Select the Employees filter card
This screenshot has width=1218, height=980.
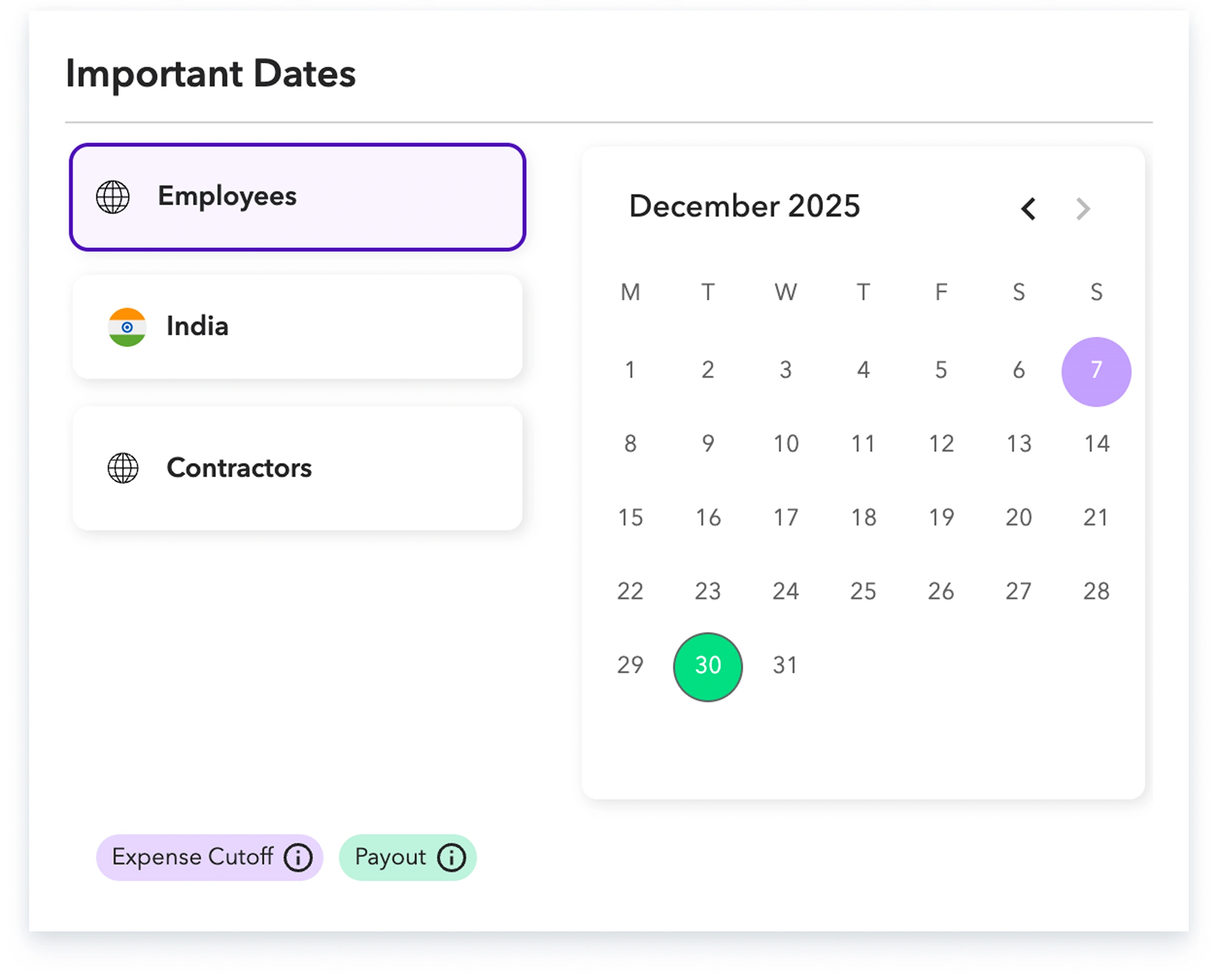click(298, 197)
